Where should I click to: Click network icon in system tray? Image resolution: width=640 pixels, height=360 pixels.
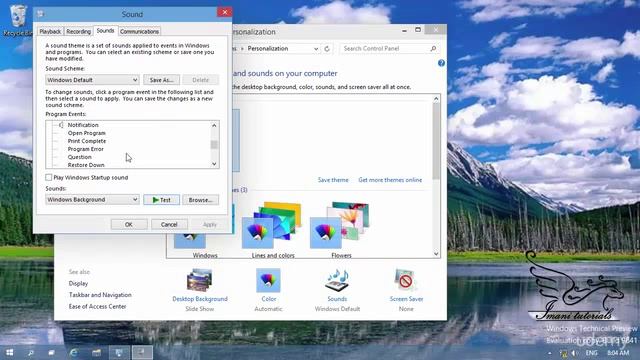(x=564, y=353)
